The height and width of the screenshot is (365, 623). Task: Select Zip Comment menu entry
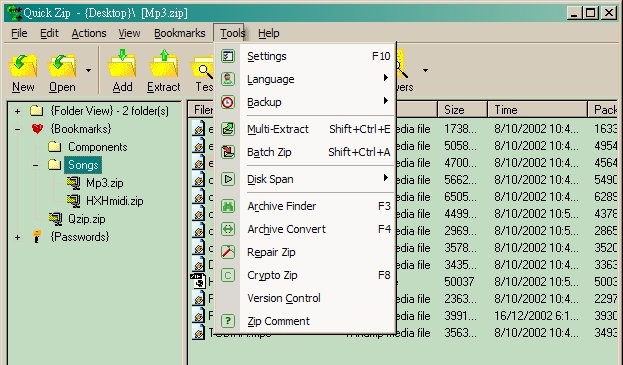click(305, 321)
